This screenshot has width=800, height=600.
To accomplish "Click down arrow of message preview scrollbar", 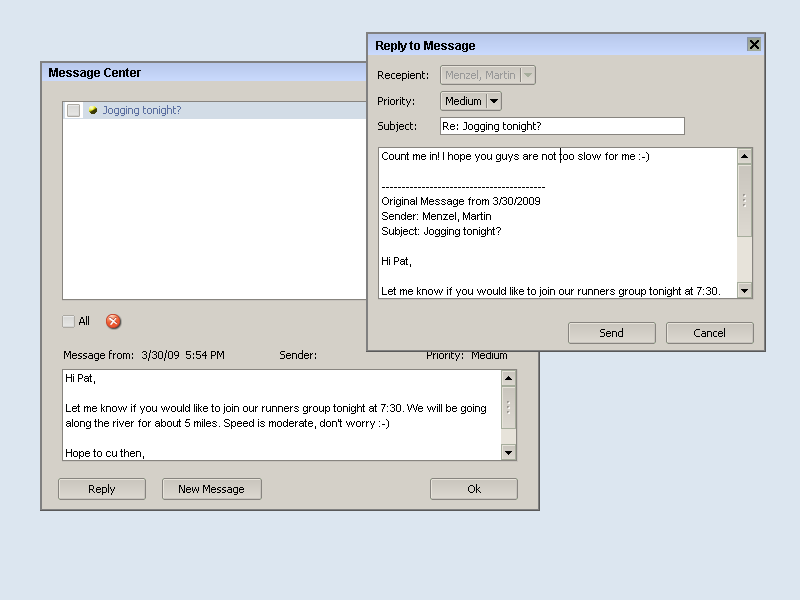I will 509,453.
